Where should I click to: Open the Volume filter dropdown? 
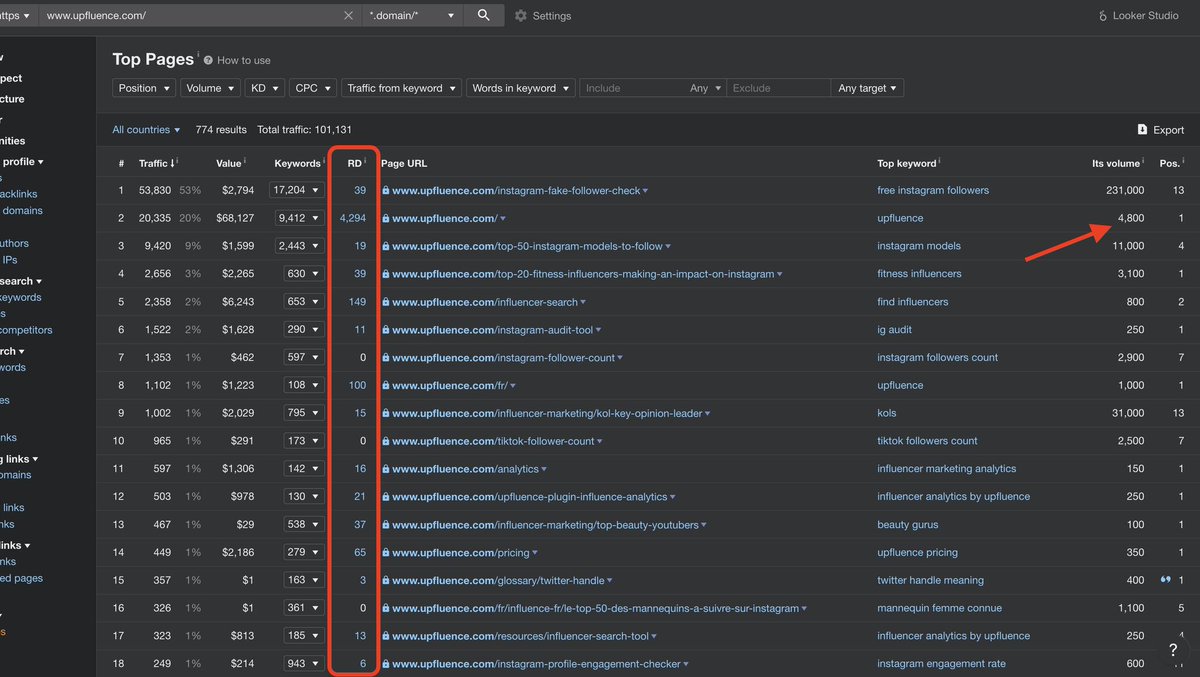[x=210, y=88]
